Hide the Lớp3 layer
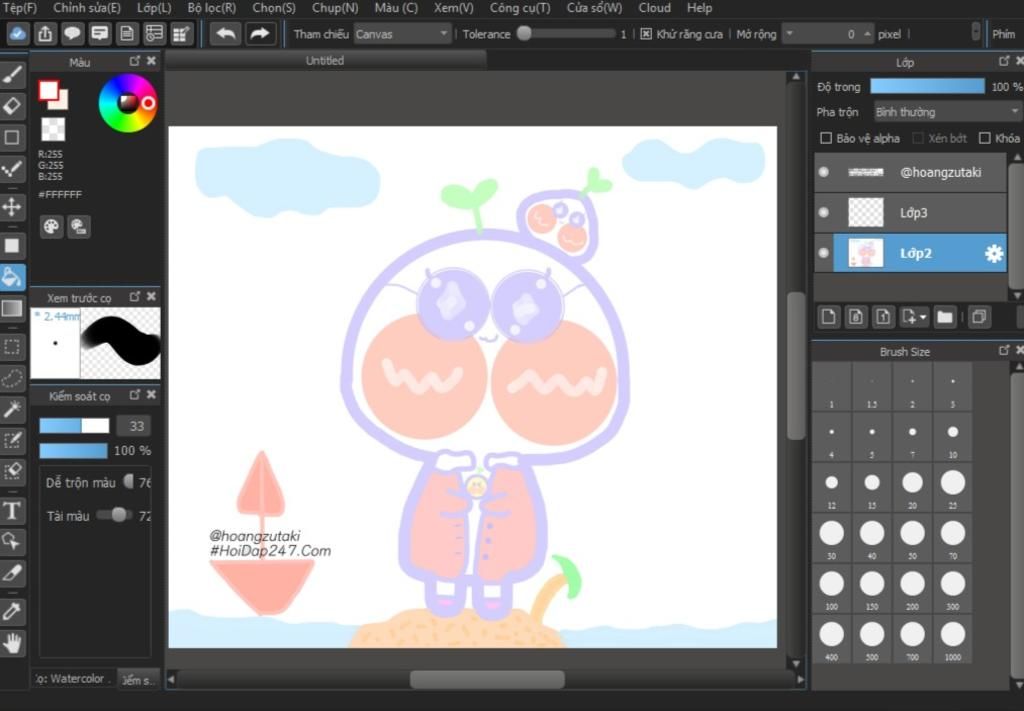 pos(824,212)
